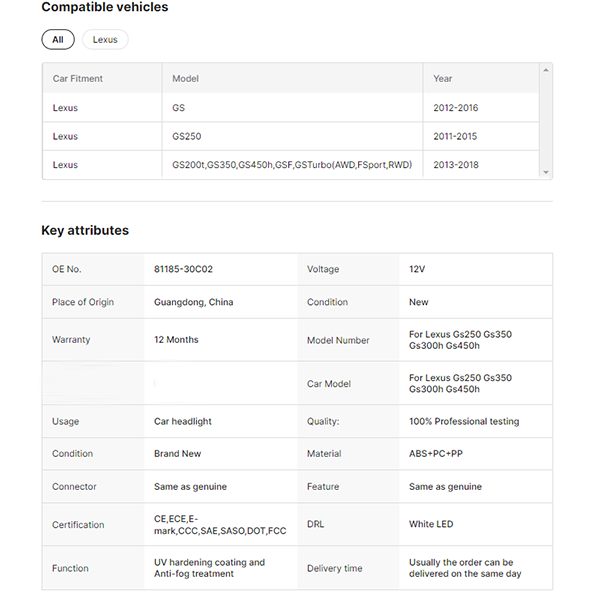Click the GS200t, GS350, GS450h model cell

[x=291, y=165]
